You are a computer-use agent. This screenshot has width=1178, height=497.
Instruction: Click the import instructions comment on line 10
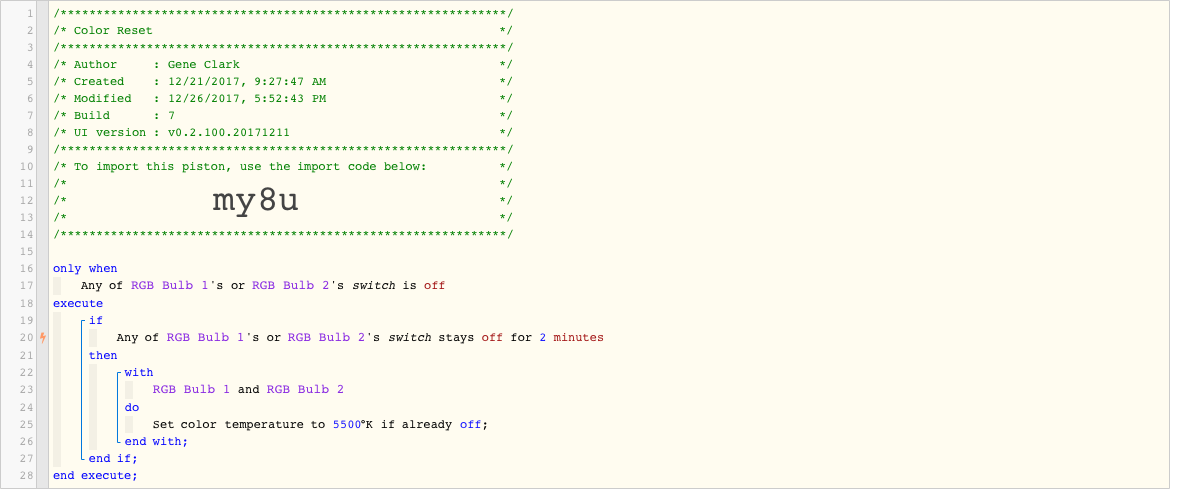point(250,167)
